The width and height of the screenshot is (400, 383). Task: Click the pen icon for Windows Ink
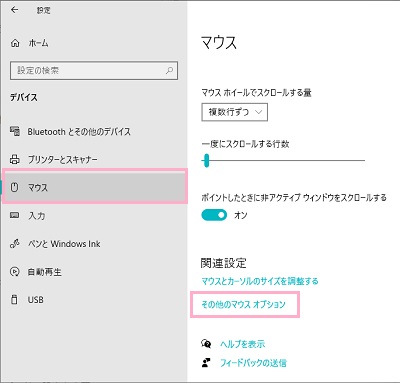coord(15,244)
